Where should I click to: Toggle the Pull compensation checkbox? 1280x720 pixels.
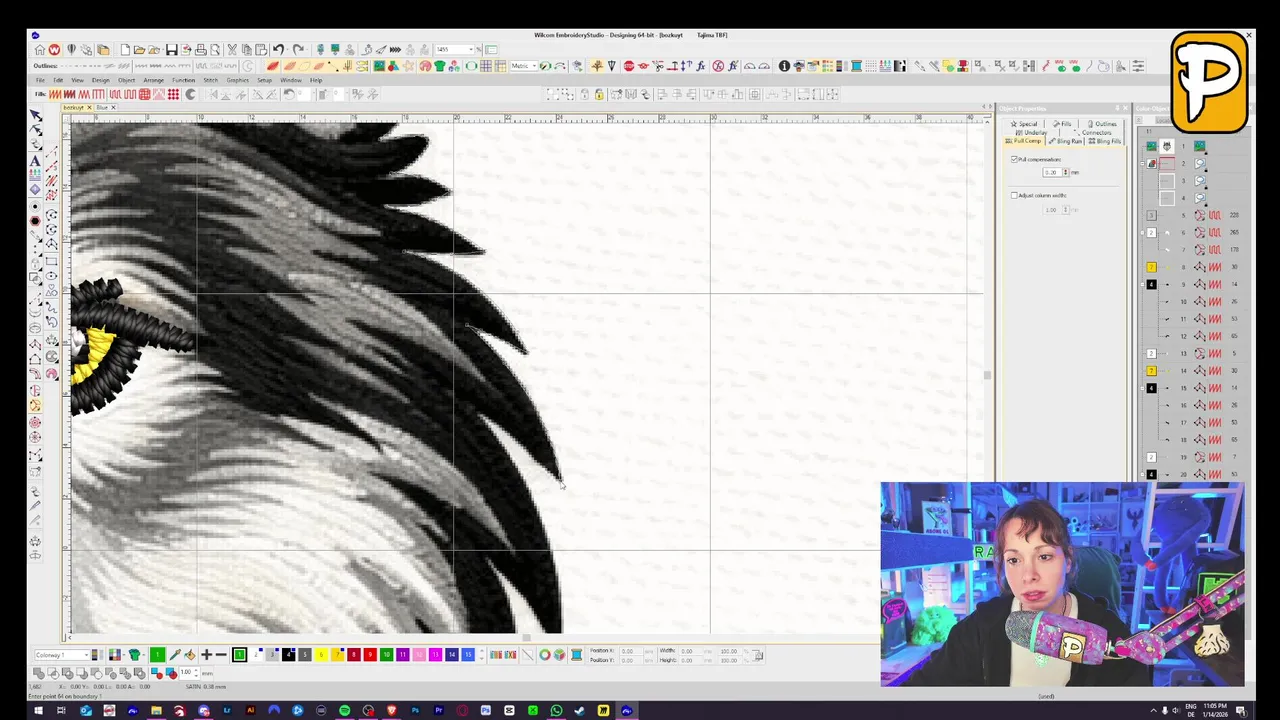tap(1014, 159)
